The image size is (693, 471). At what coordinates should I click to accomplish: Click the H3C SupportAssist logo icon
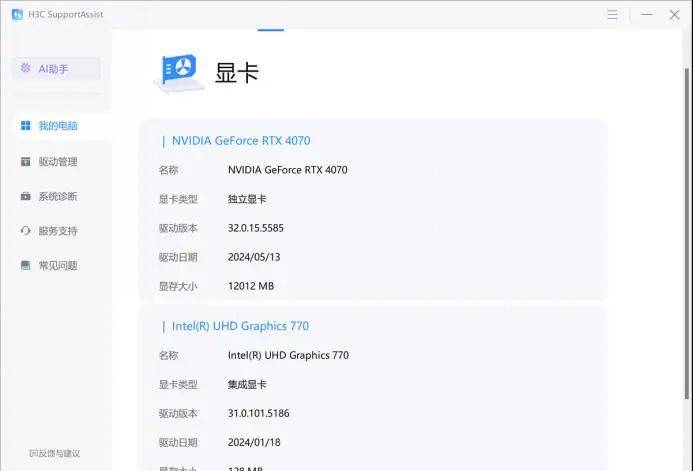pyautogui.click(x=17, y=15)
